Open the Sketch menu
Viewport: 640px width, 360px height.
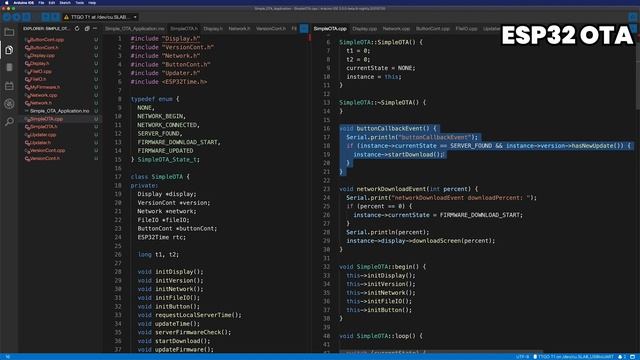[x=65, y=2]
